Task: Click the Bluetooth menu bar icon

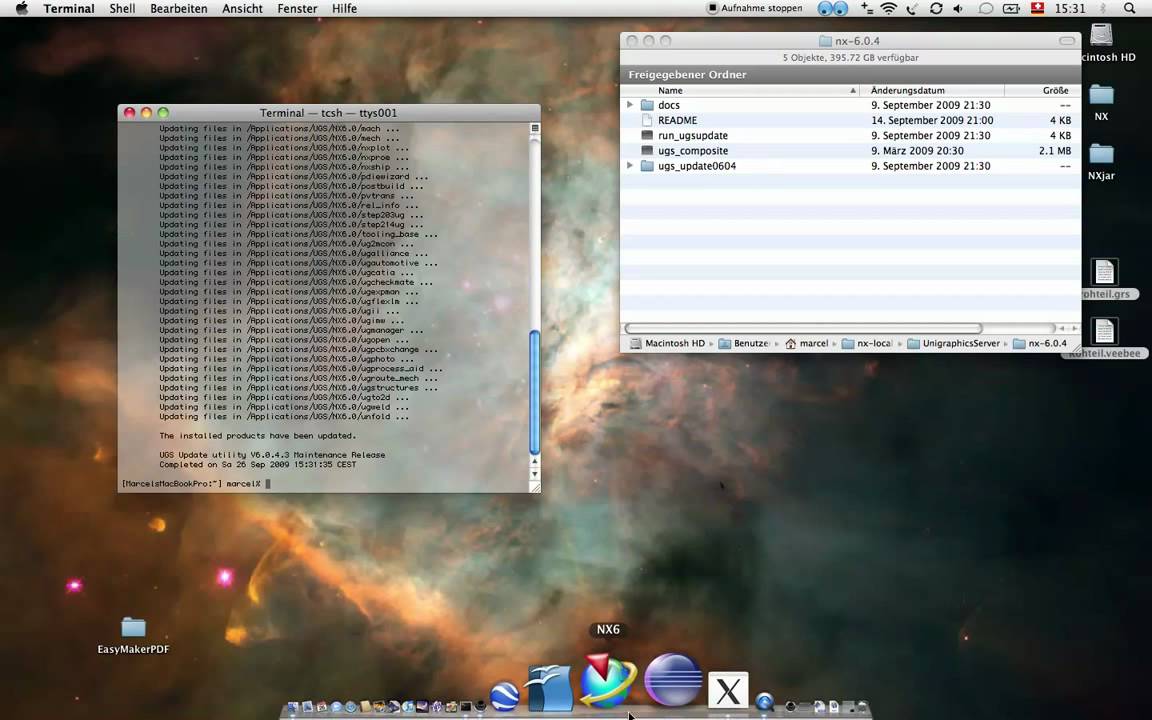Action: (1103, 8)
